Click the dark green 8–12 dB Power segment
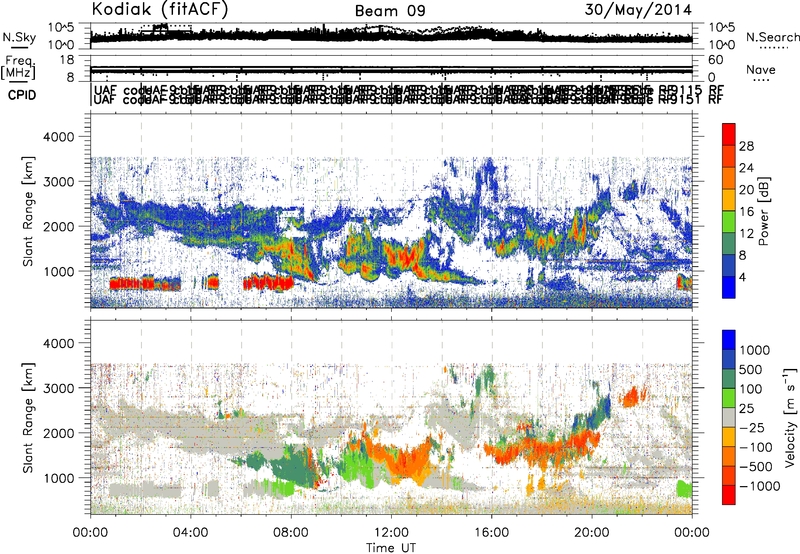This screenshot has height=554, width=800. click(729, 244)
